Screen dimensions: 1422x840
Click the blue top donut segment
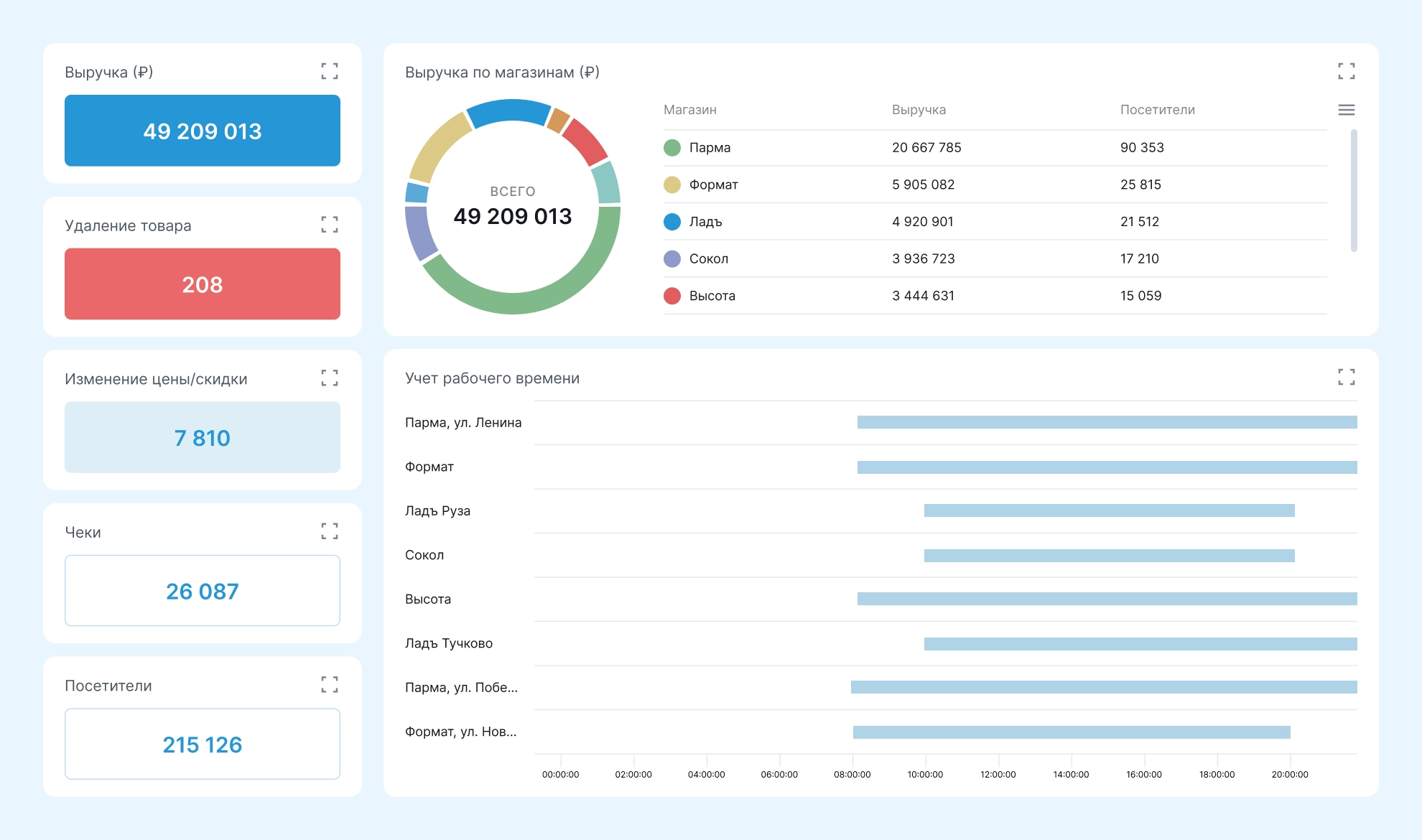click(x=509, y=111)
